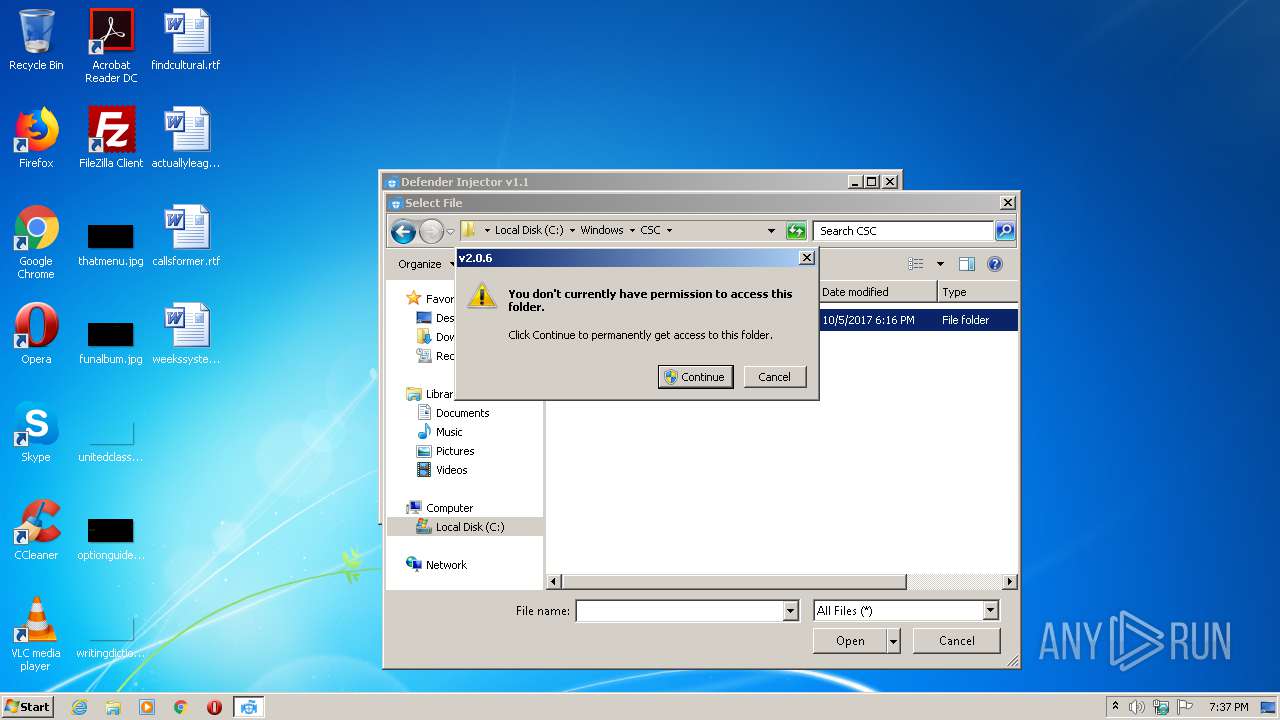The image size is (1280, 720).
Task: Click the volume speaker tray icon
Action: point(1137,707)
